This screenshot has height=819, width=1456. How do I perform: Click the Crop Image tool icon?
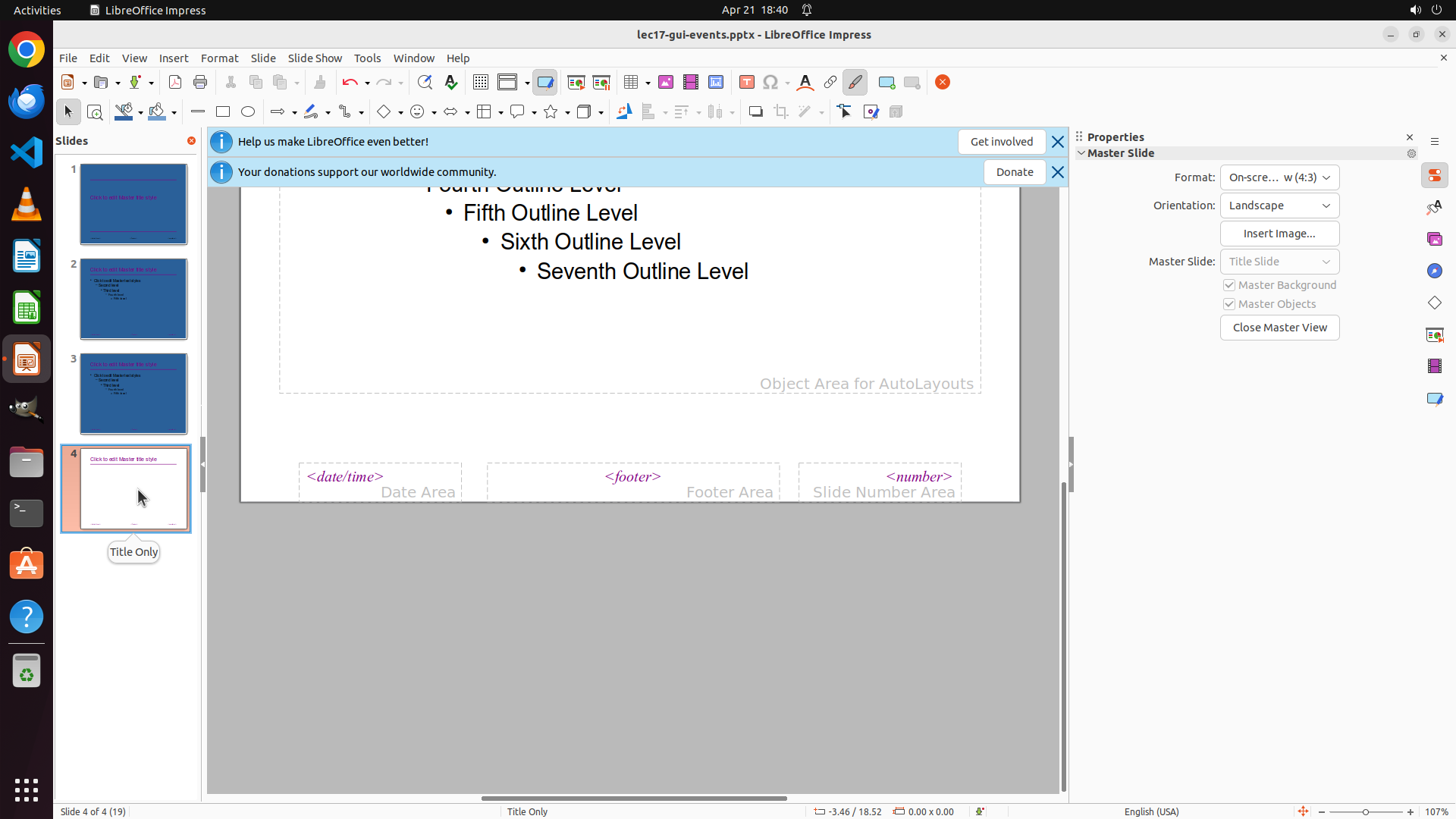click(781, 112)
